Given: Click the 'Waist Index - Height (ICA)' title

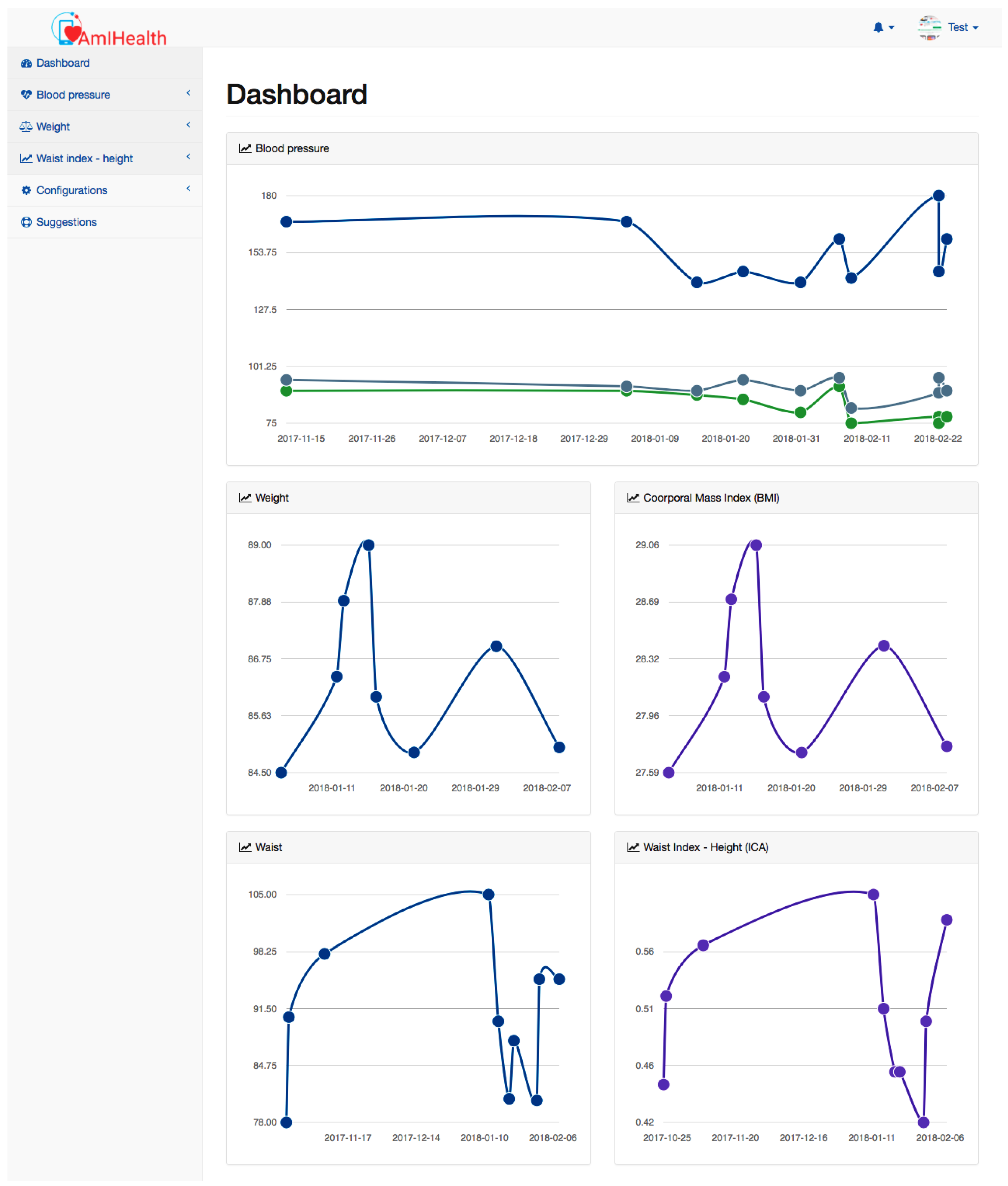Looking at the screenshot, I should click(x=706, y=848).
